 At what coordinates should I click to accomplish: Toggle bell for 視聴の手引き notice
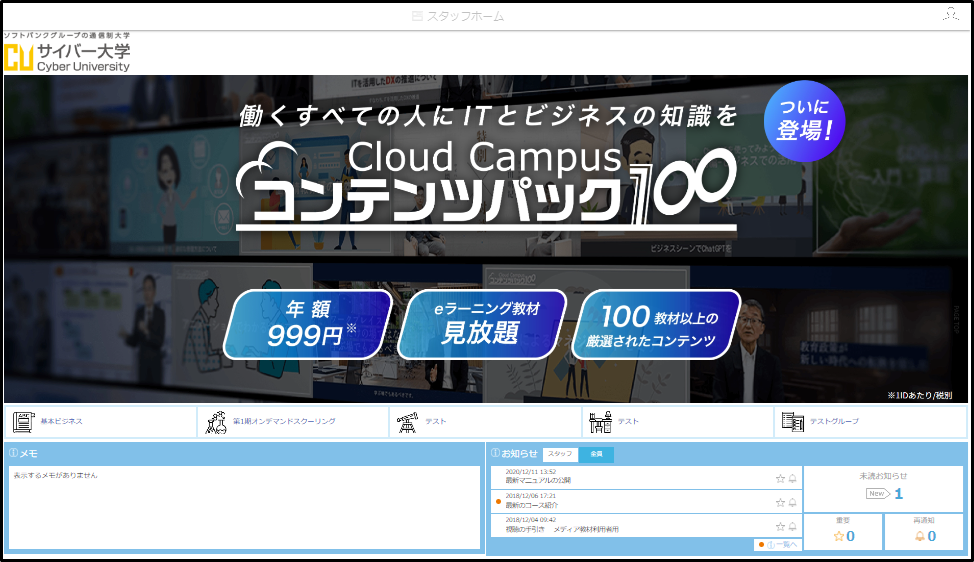point(793,527)
